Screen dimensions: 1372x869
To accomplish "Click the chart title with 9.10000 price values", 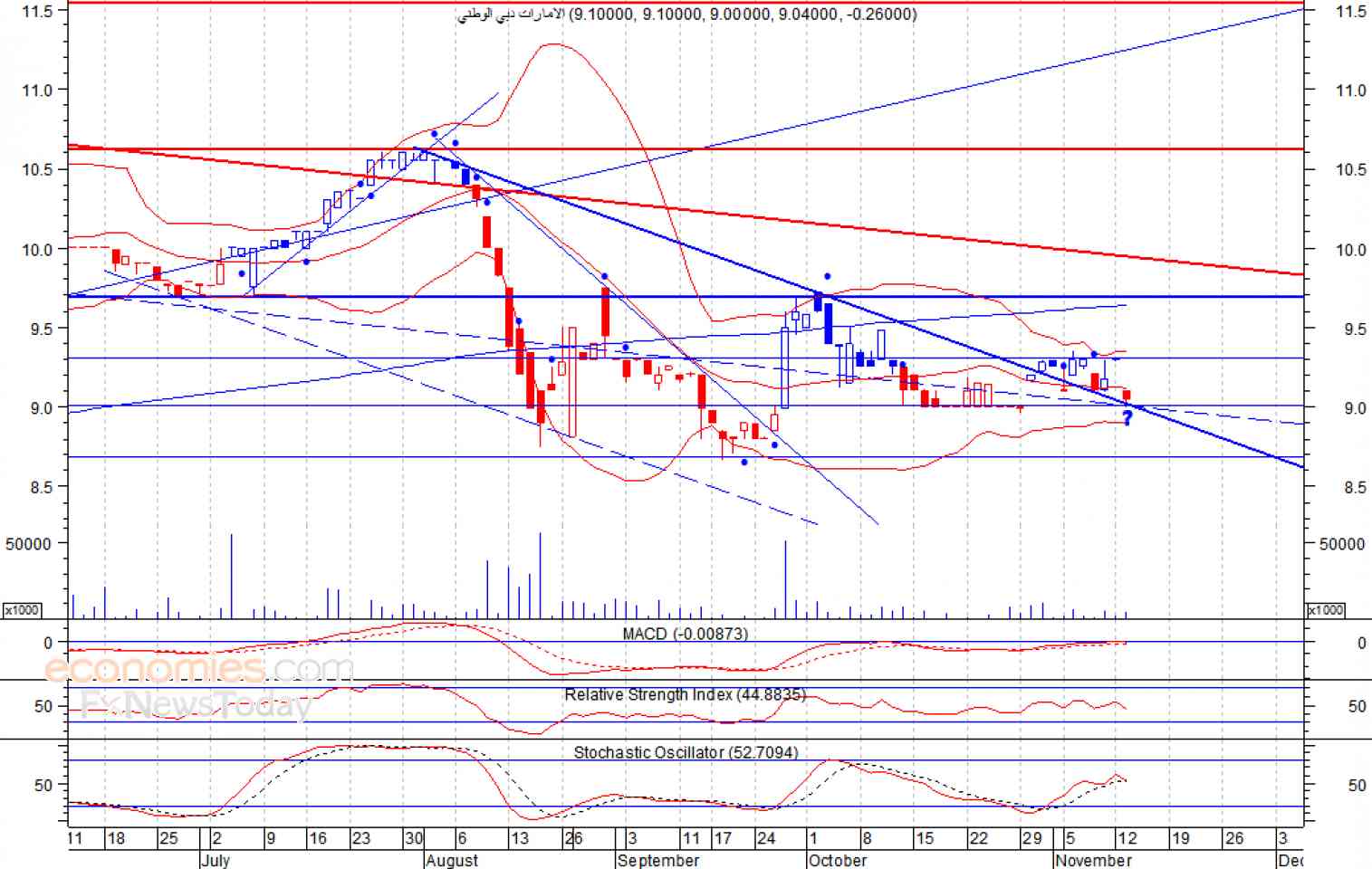I will (686, 14).
